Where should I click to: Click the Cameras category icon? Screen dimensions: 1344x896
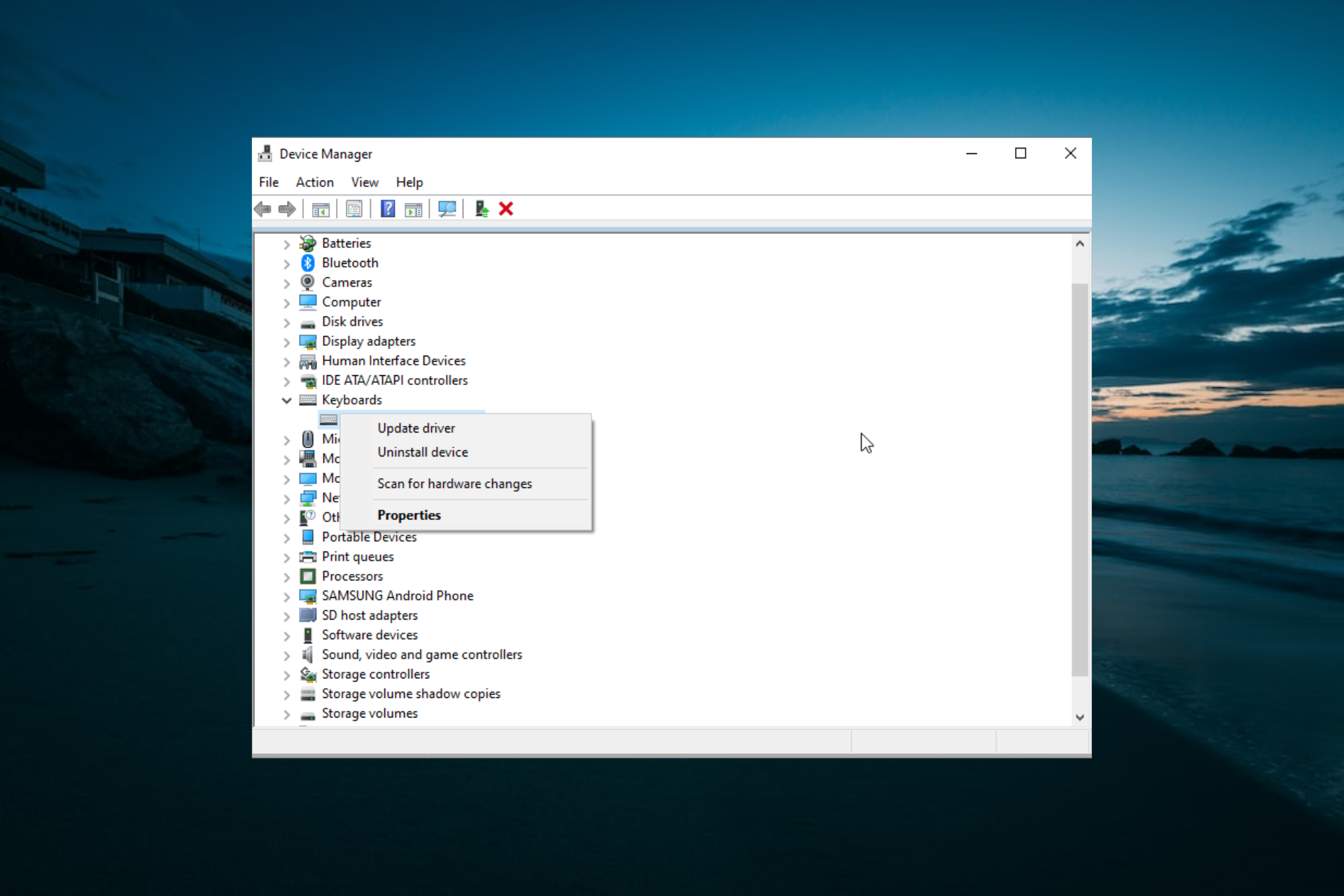pyautogui.click(x=307, y=282)
